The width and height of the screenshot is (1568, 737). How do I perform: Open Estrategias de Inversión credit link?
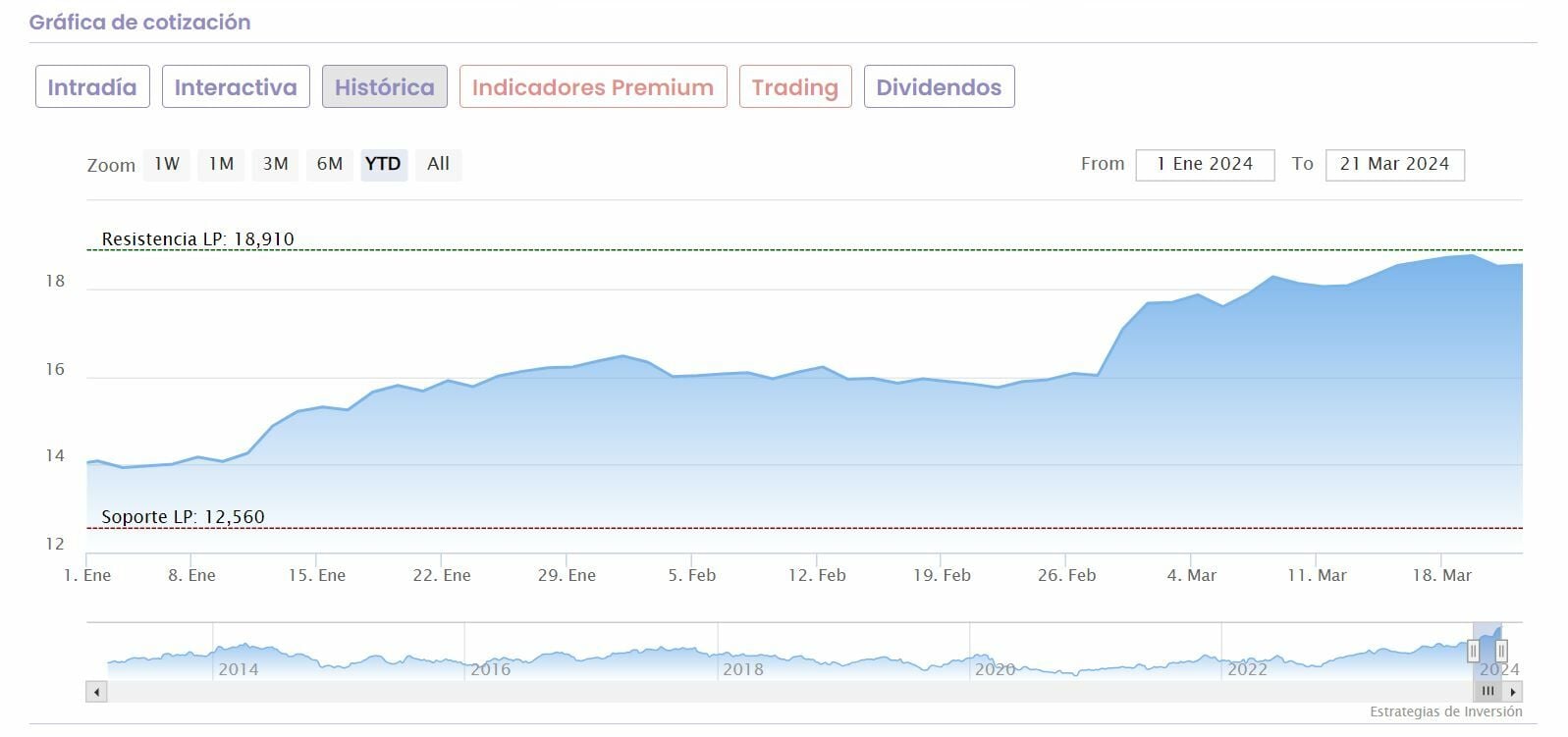pyautogui.click(x=1445, y=711)
